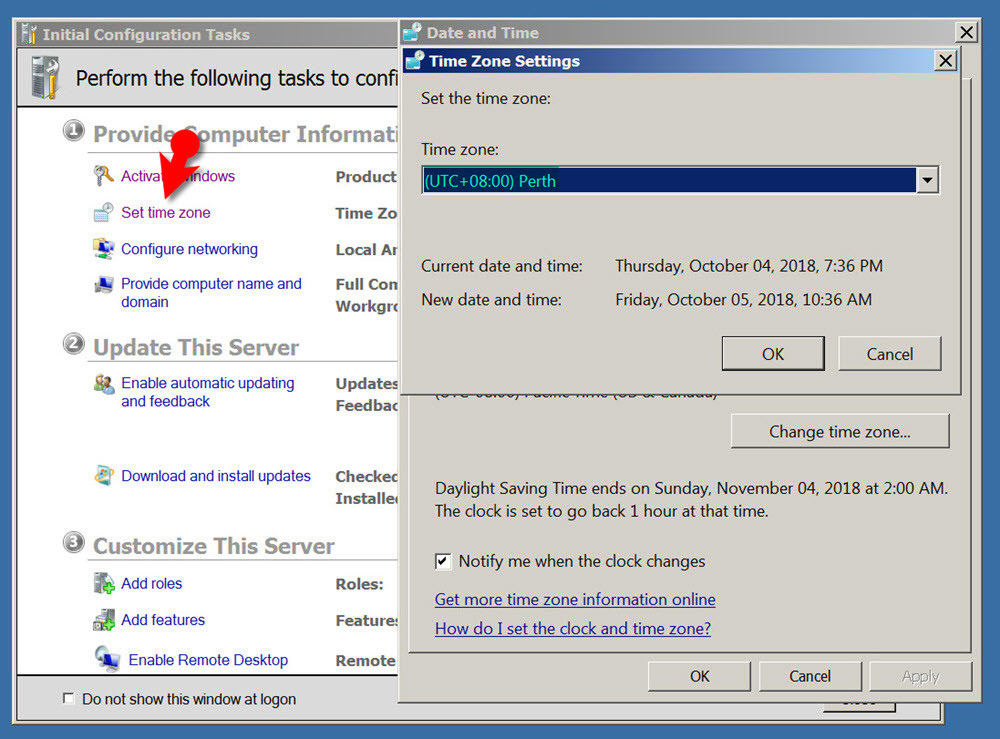This screenshot has height=739, width=1000.
Task: Confirm with OK in Time Zone Settings
Action: click(772, 353)
